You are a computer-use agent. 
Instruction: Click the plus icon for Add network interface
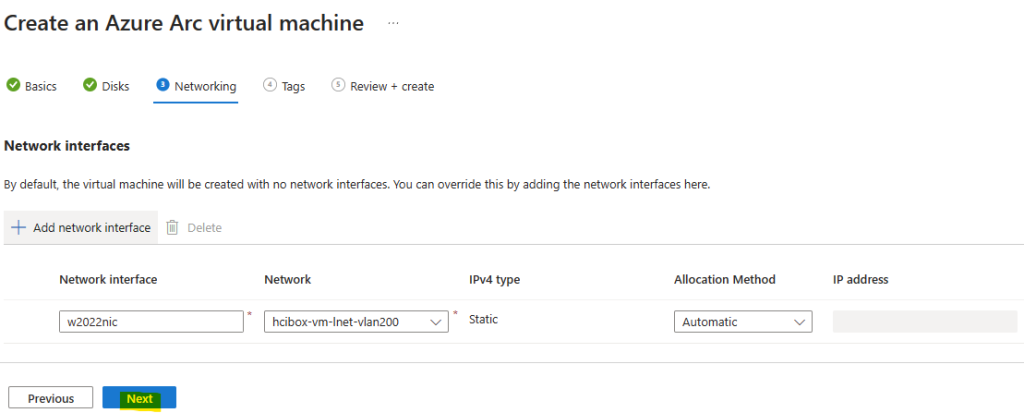(18, 227)
